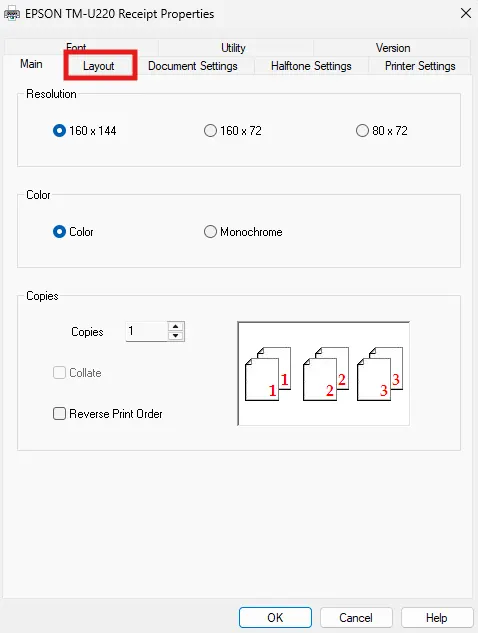Click the Copies field label text
Viewport: 478px width, 633px height.
[87, 332]
